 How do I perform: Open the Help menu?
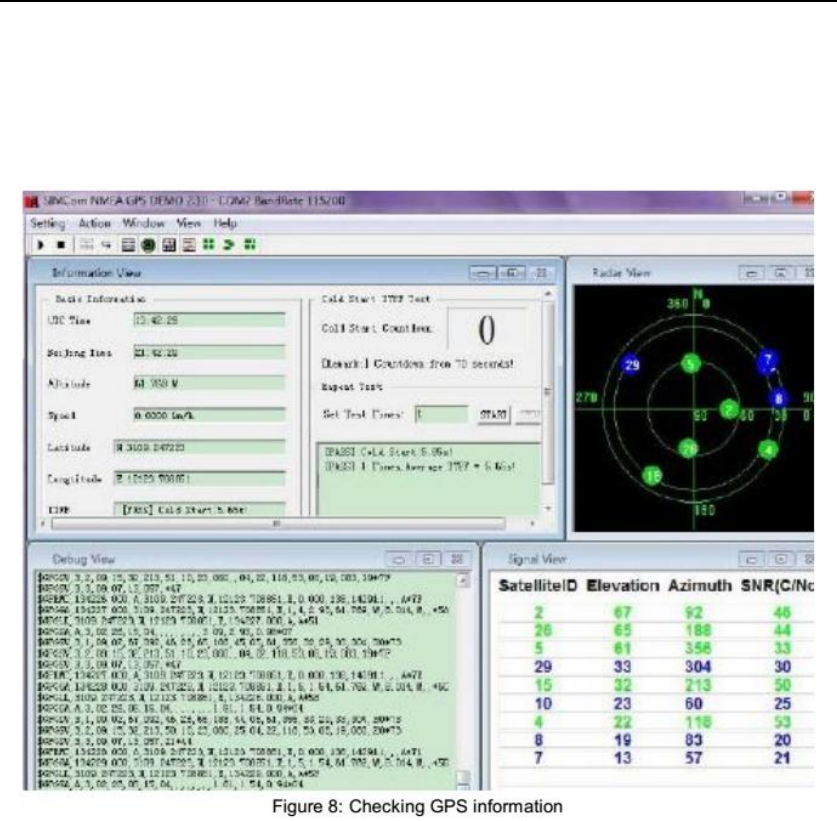coord(225,223)
